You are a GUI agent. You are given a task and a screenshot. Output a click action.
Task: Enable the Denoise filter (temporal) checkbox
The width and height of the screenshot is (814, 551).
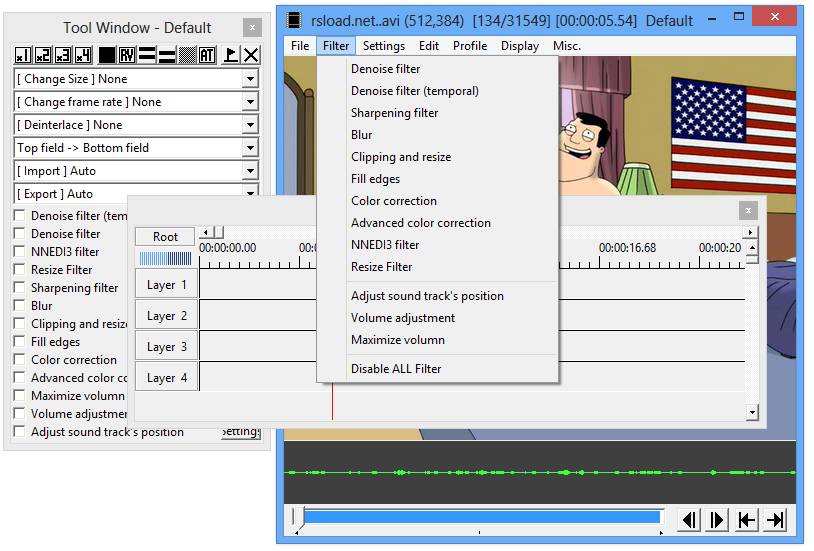click(x=19, y=215)
